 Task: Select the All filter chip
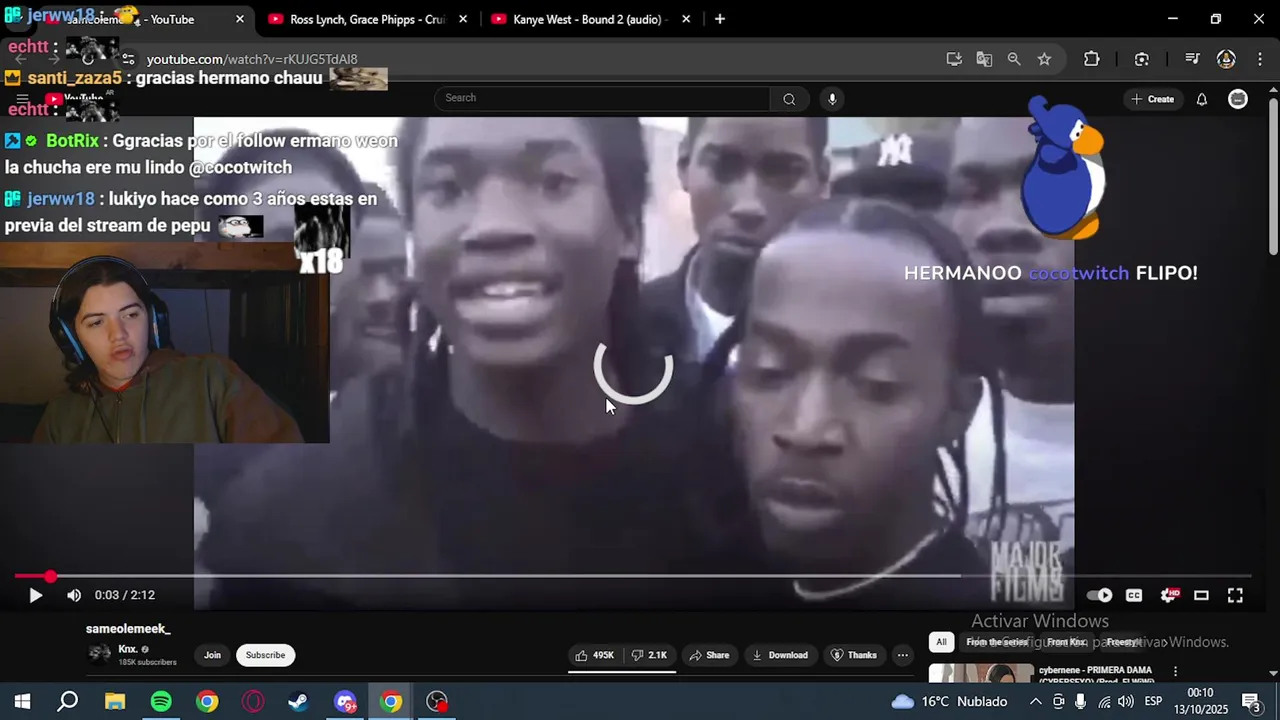[941, 642]
